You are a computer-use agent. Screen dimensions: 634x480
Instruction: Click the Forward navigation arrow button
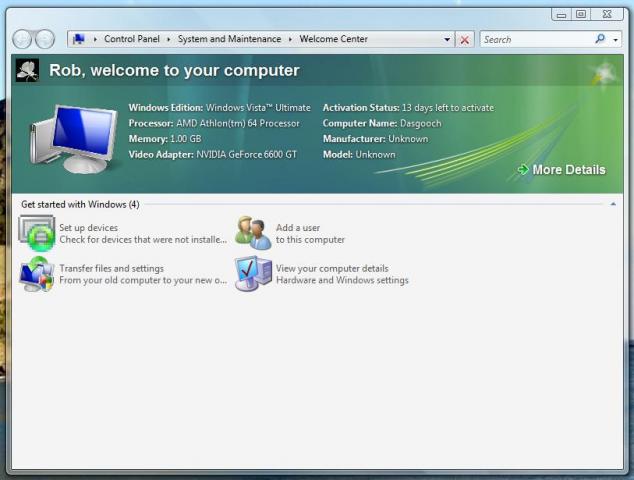pyautogui.click(x=44, y=39)
